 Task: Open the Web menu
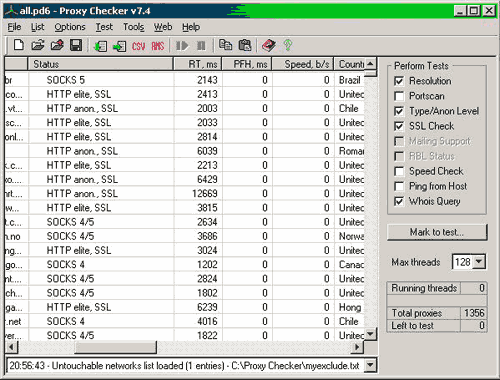pos(163,27)
